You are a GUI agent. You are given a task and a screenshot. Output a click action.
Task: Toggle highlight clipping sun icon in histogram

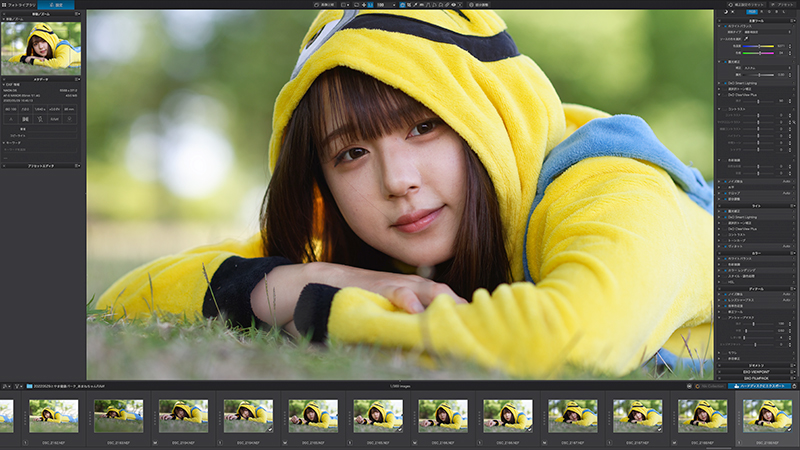point(733,12)
